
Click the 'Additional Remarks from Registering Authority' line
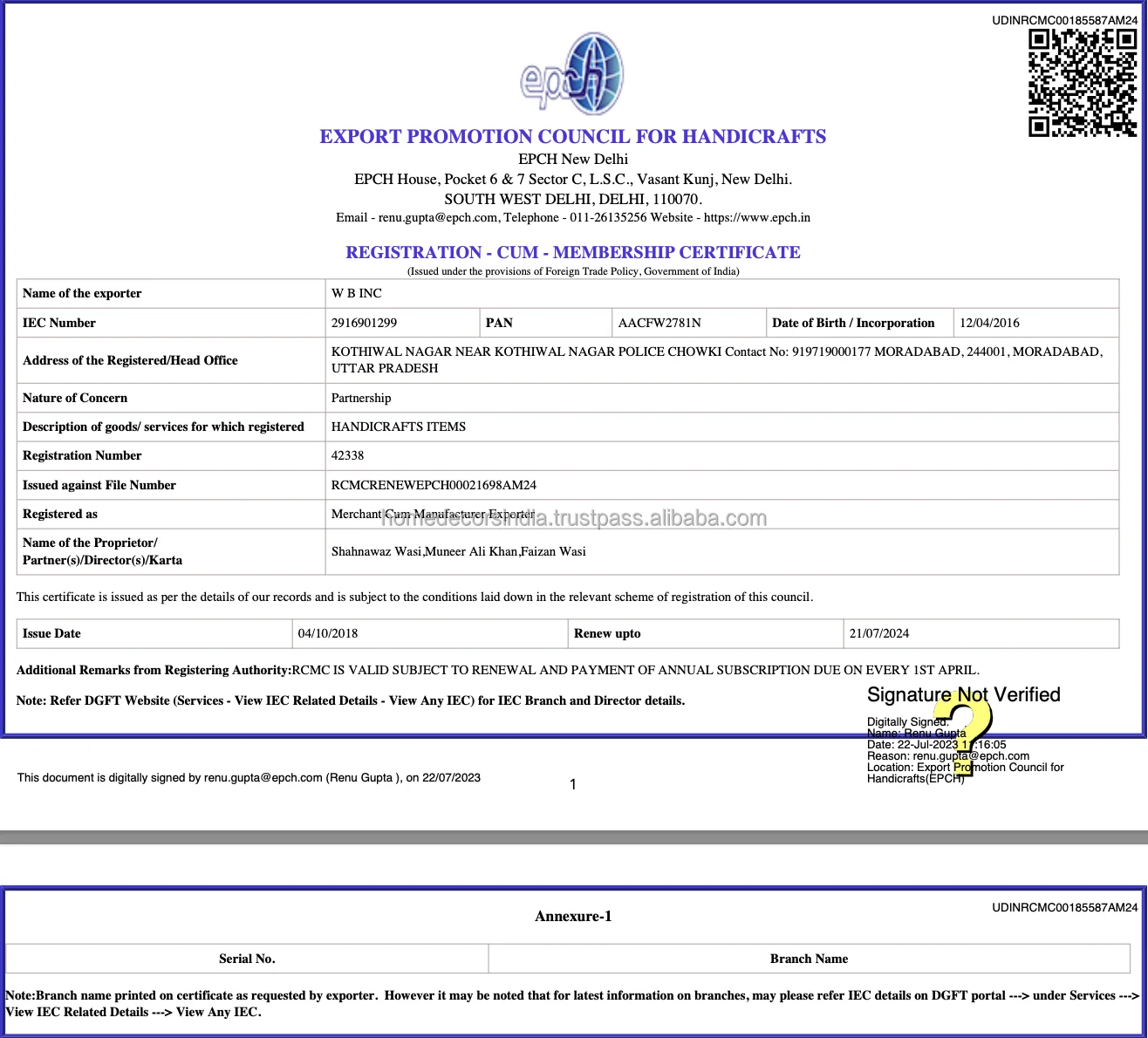click(498, 670)
